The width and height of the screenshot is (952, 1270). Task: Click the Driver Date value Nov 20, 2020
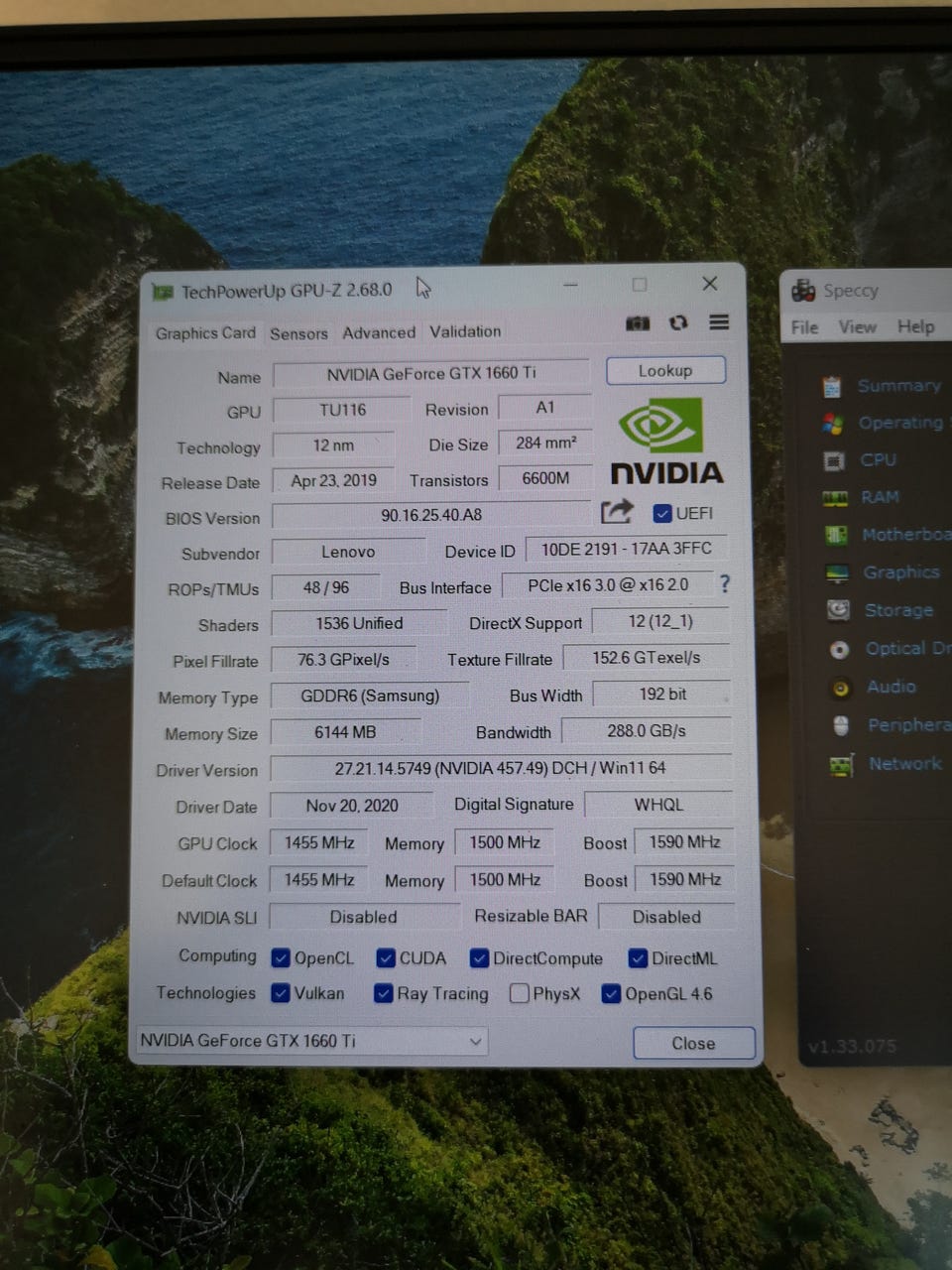tap(352, 806)
